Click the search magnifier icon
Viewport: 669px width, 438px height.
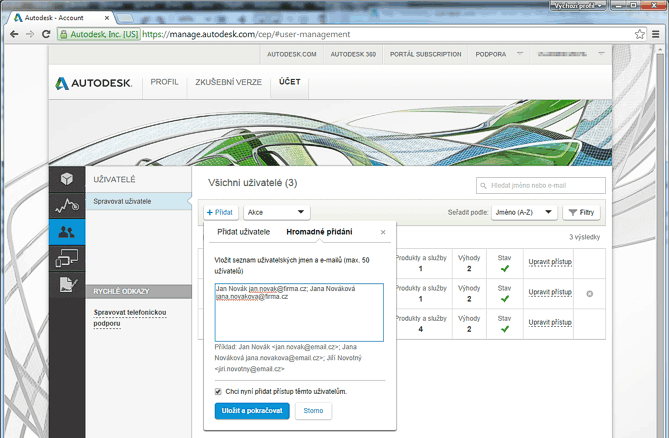[483, 186]
